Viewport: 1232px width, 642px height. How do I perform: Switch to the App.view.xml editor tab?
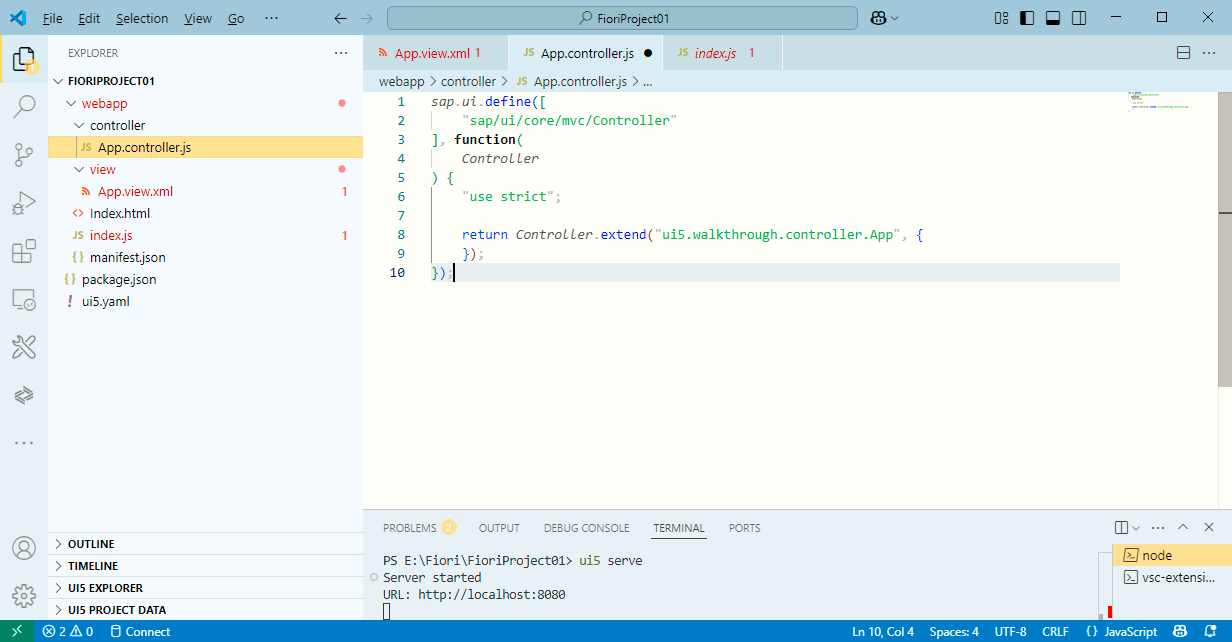(435, 53)
